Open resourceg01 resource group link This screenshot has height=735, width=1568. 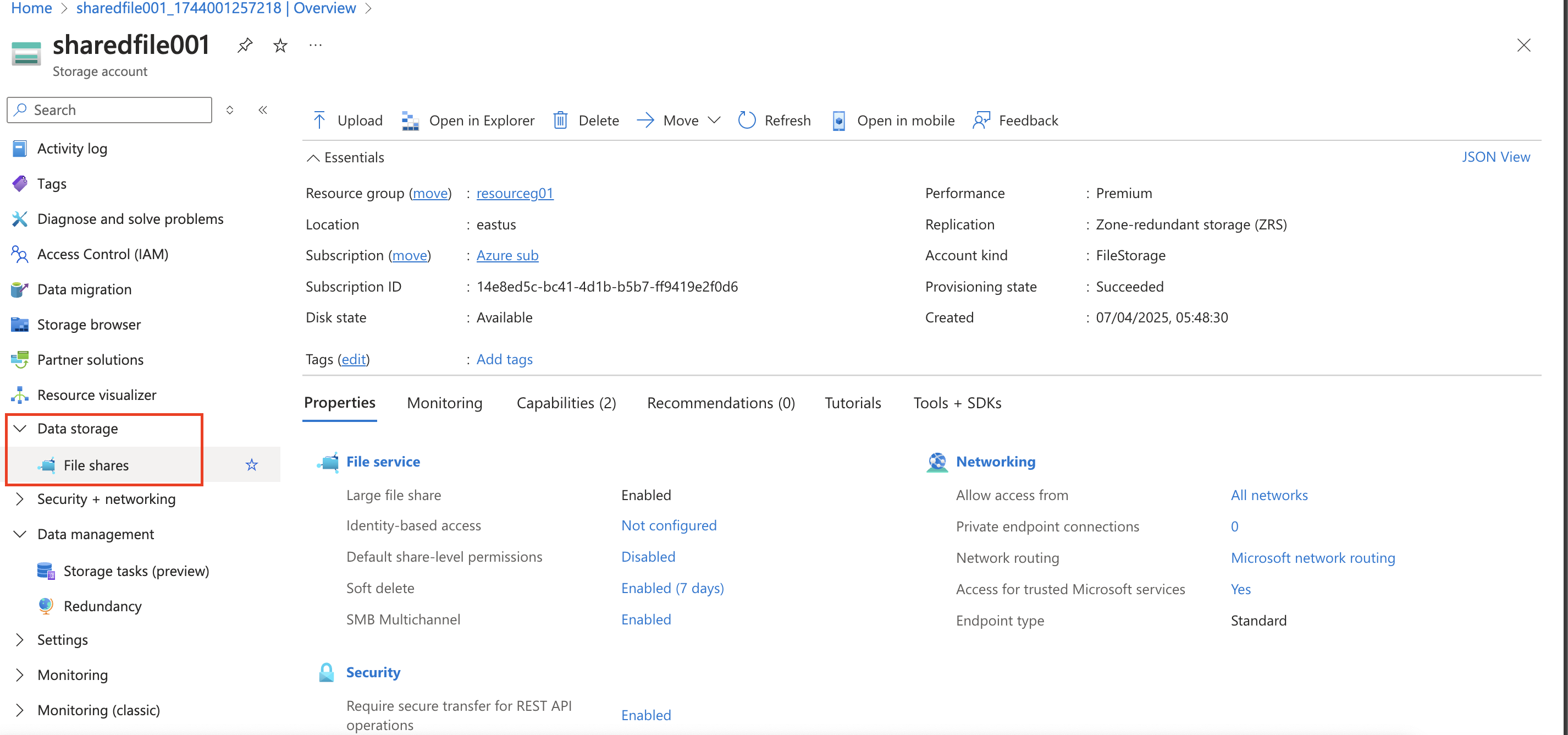pyautogui.click(x=515, y=193)
